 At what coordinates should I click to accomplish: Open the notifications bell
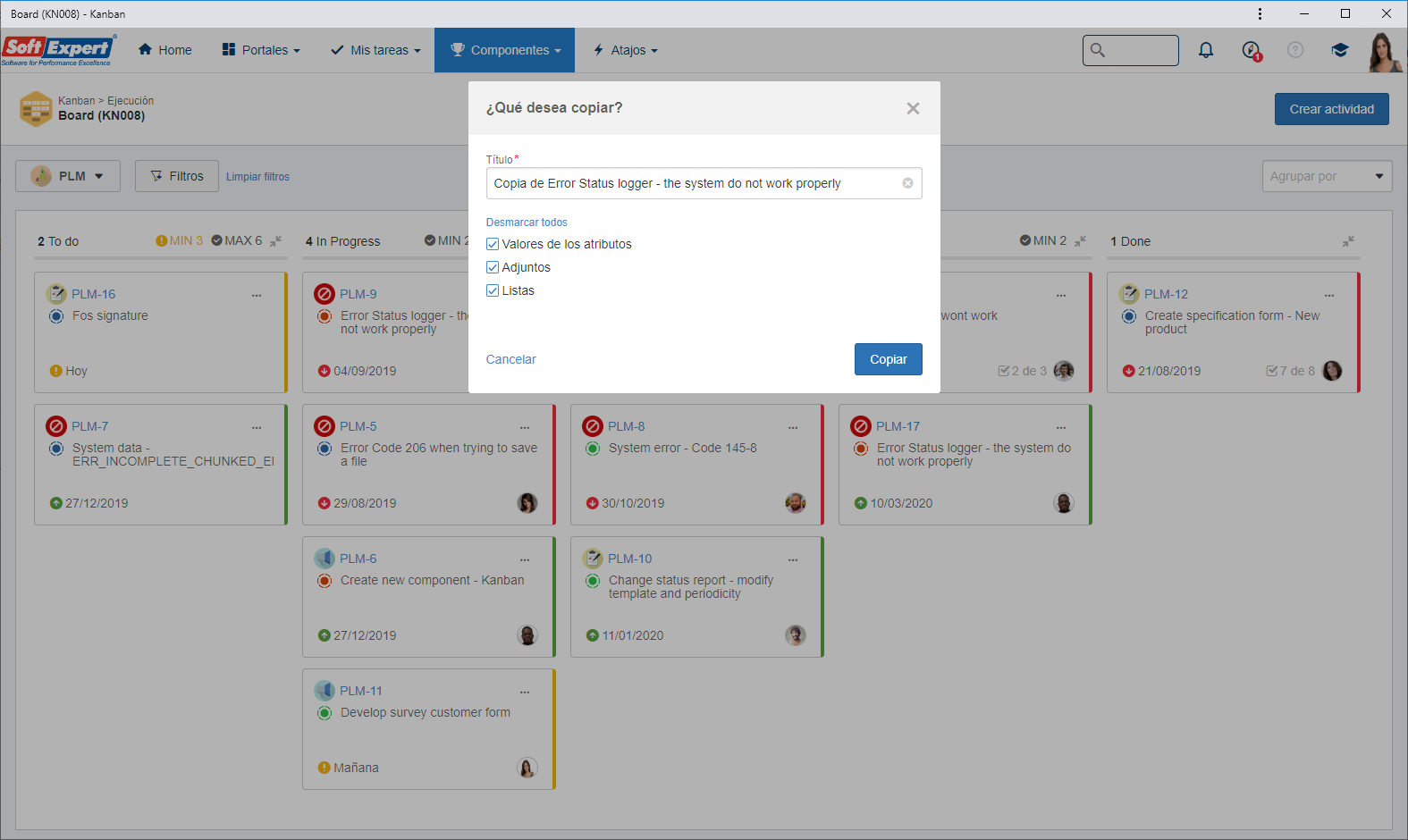pos(1206,50)
